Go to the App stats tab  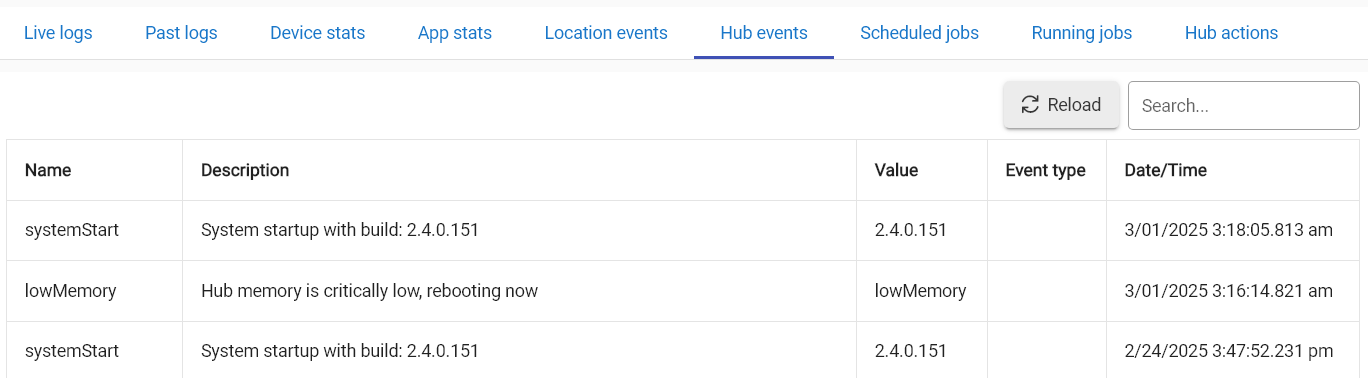[x=455, y=33]
